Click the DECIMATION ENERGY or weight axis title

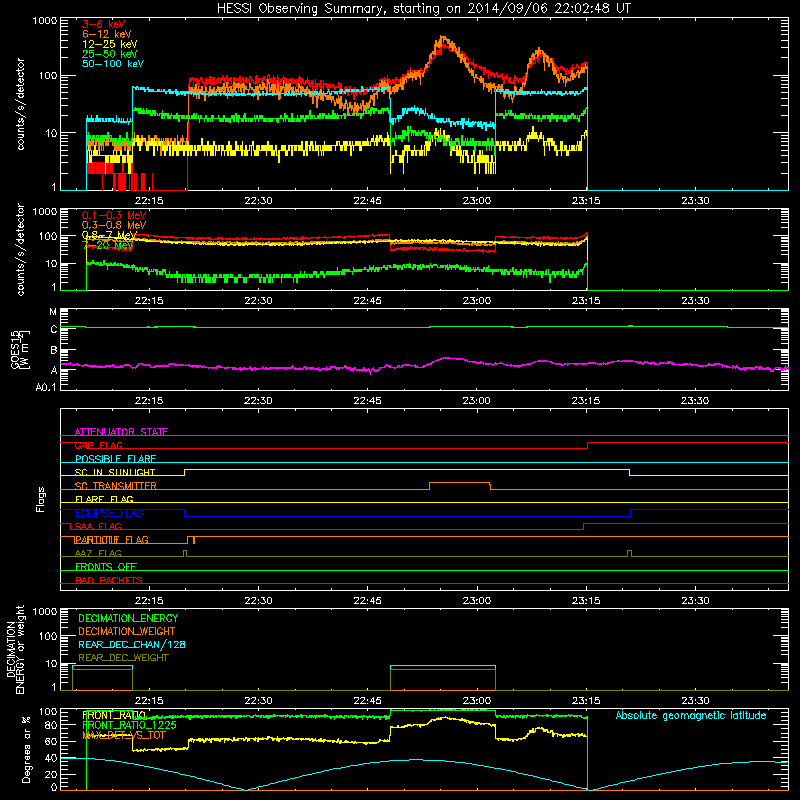tap(15, 649)
